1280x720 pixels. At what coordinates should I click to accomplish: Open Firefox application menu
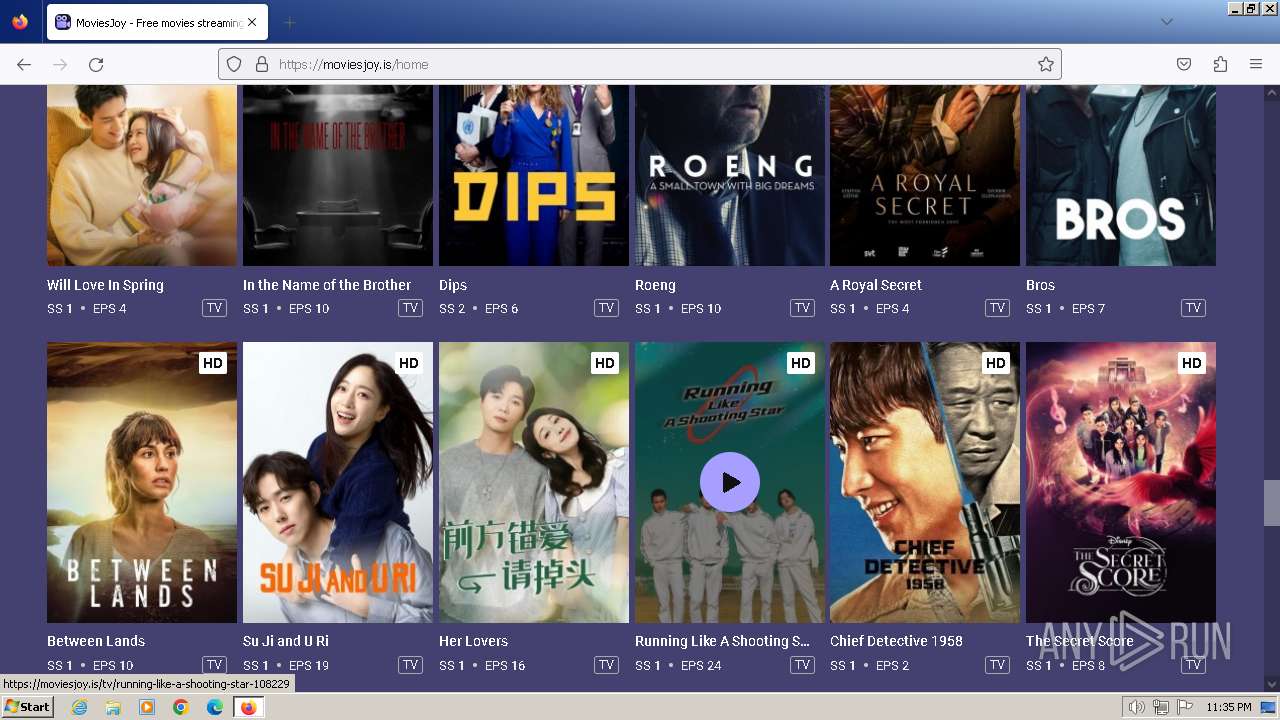[x=1256, y=64]
